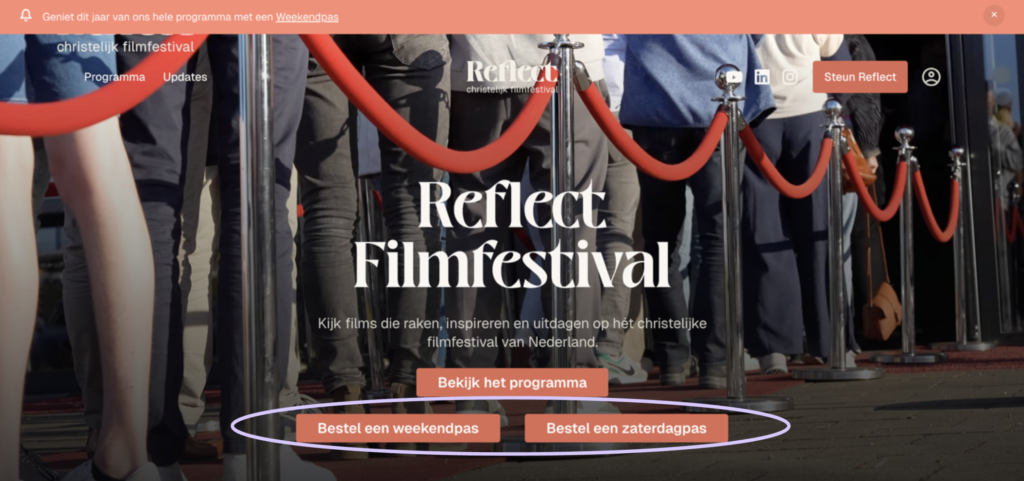
Task: Open the user account profile icon
Action: [x=931, y=77]
